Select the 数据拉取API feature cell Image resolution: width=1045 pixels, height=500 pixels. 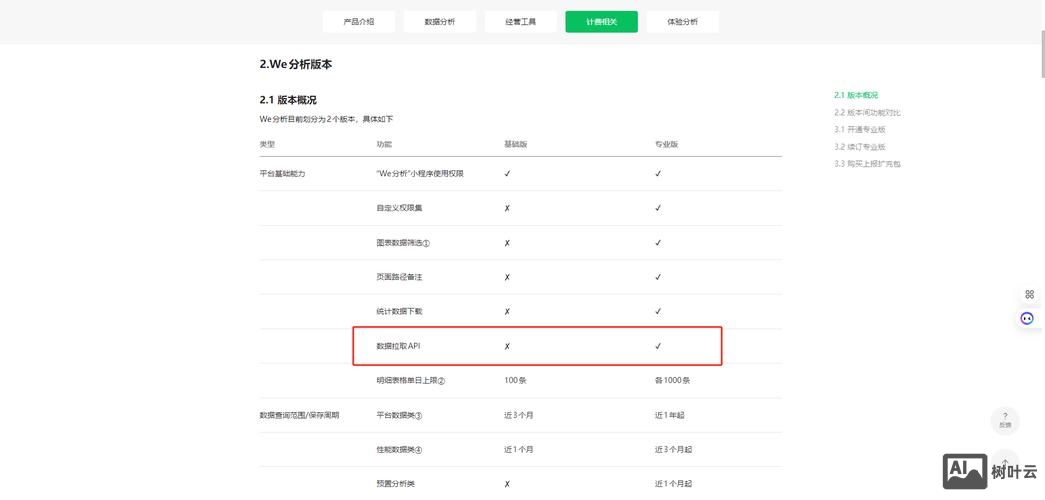coord(399,346)
